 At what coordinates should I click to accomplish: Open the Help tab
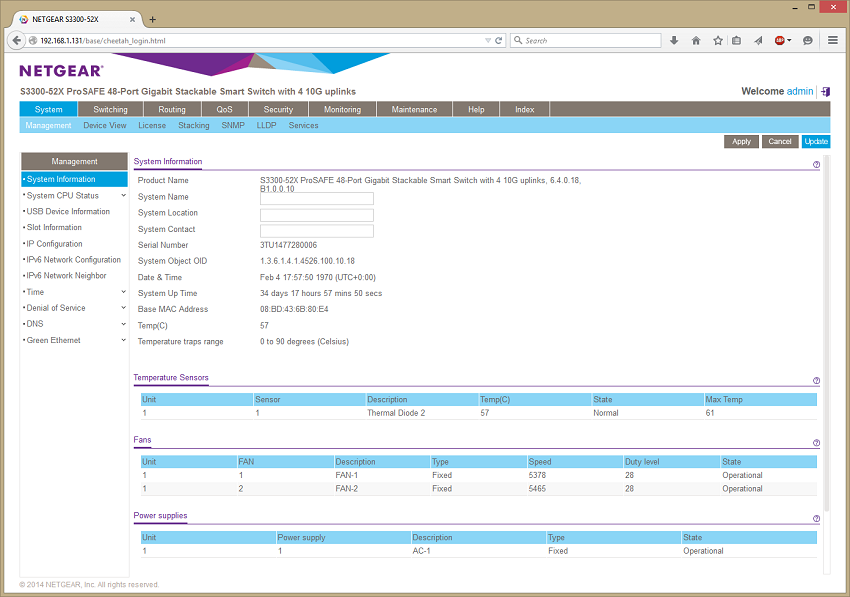pos(476,109)
